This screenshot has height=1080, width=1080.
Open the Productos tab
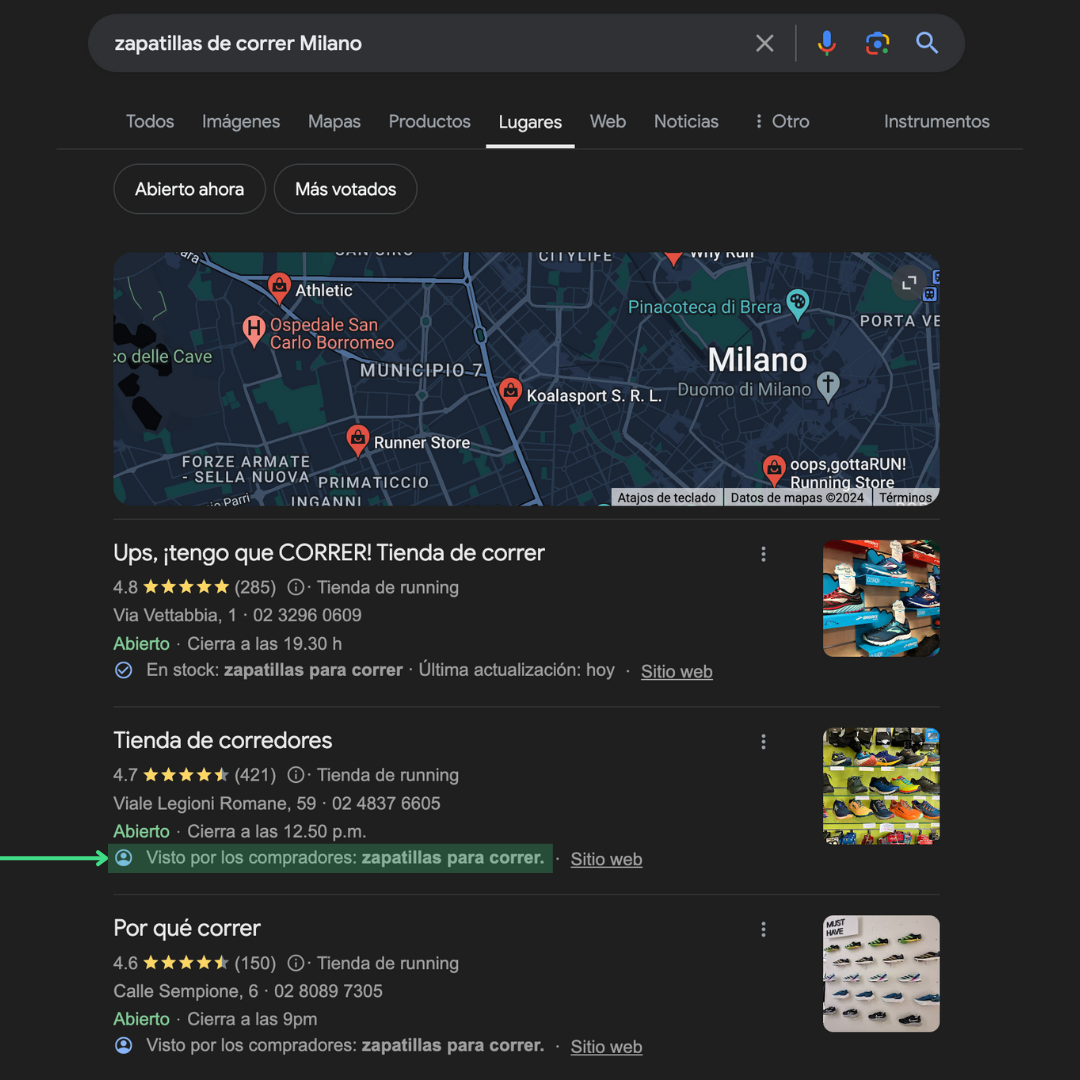pyautogui.click(x=429, y=122)
